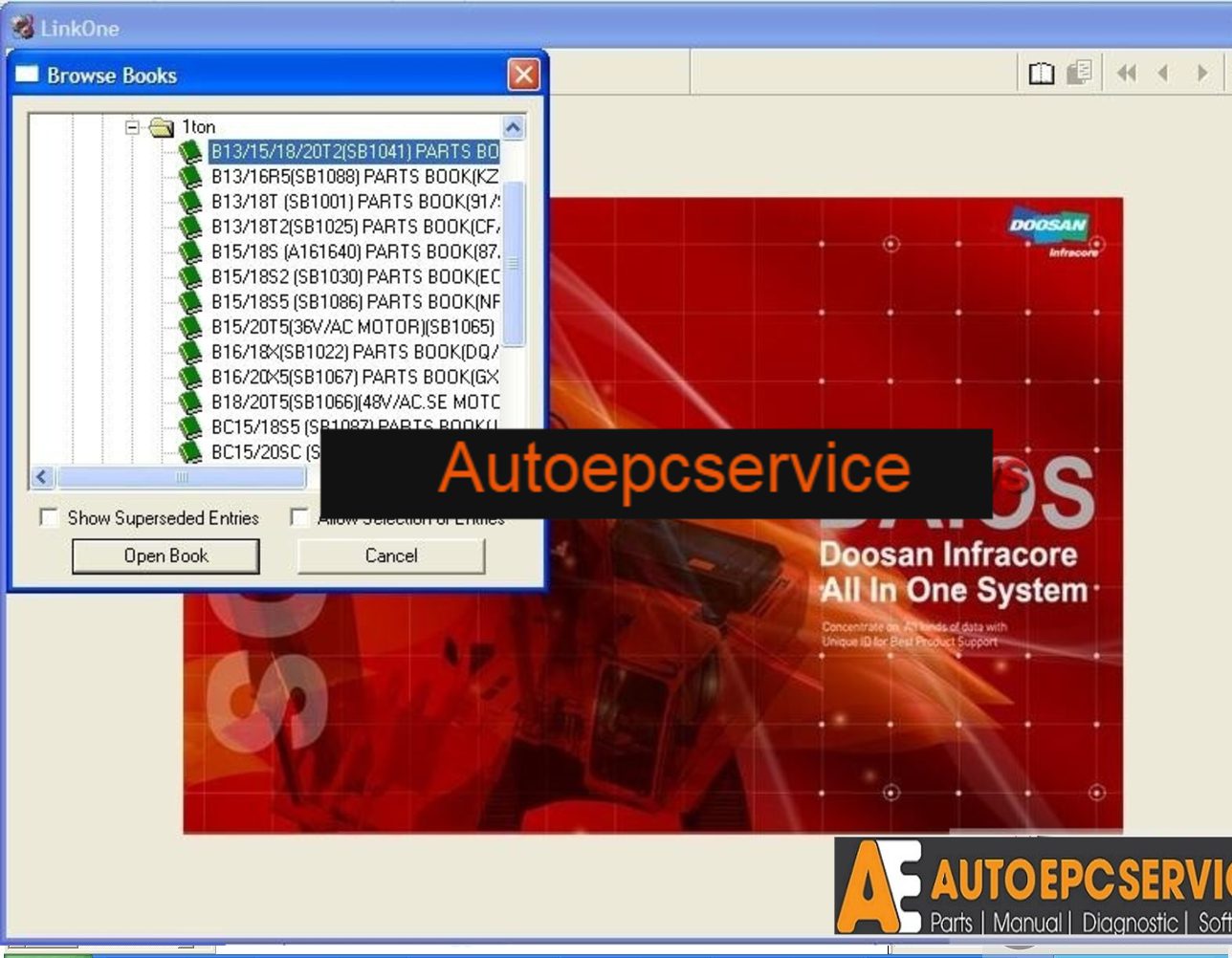Go to previous page with left arrow

[x=1164, y=74]
